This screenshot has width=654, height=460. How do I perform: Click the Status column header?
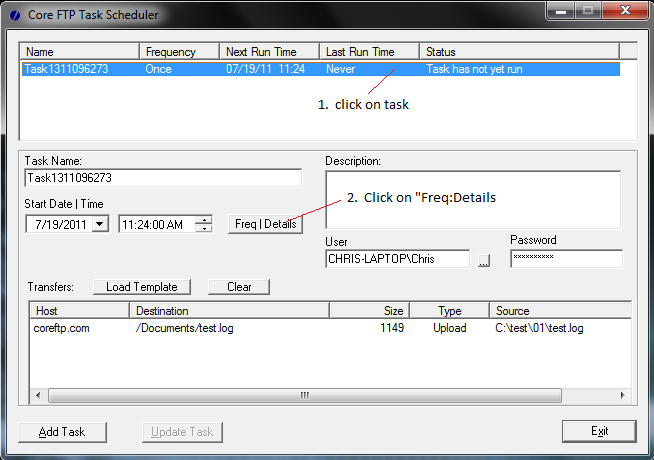518,51
